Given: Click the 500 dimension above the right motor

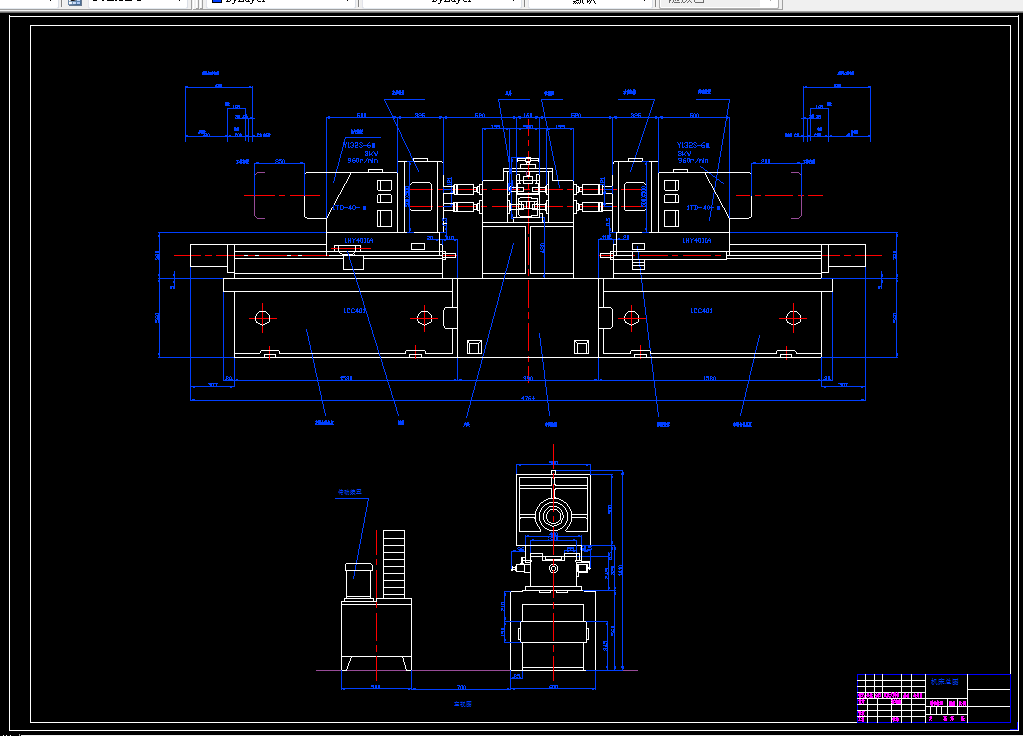Looking at the screenshot, I should (x=694, y=115).
